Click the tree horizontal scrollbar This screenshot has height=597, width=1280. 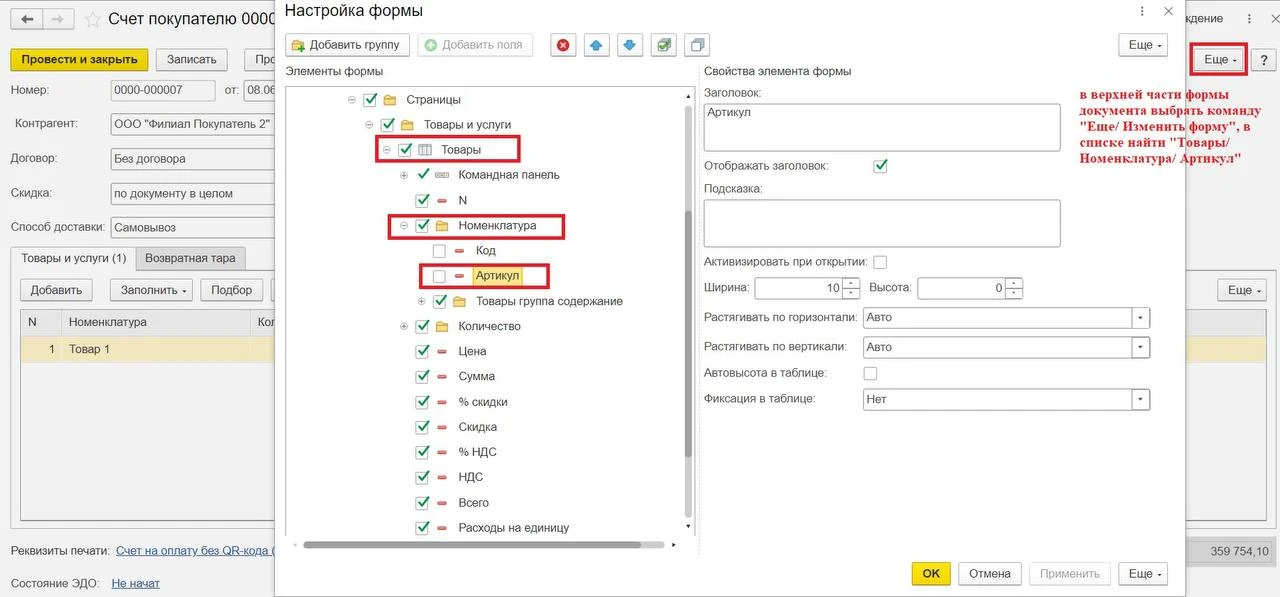coord(471,545)
